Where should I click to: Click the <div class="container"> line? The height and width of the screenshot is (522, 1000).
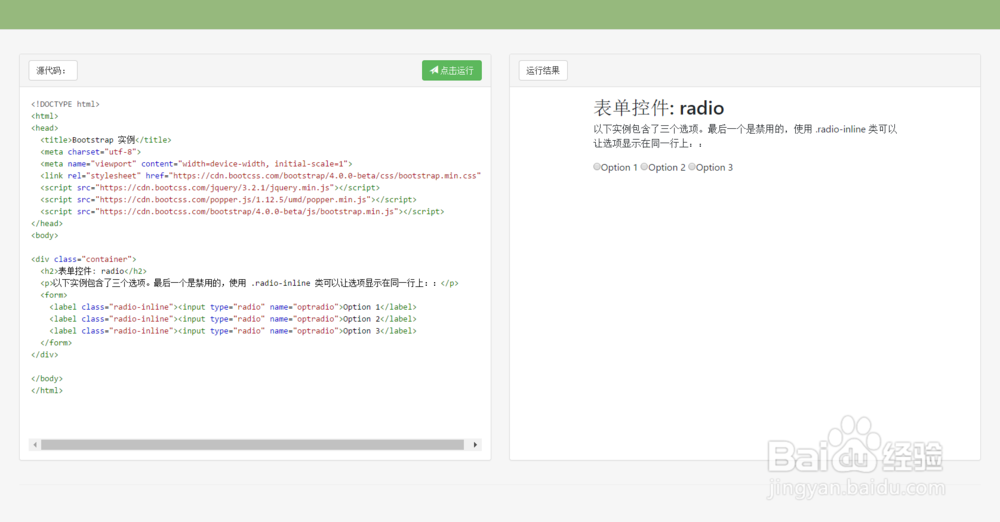84,259
